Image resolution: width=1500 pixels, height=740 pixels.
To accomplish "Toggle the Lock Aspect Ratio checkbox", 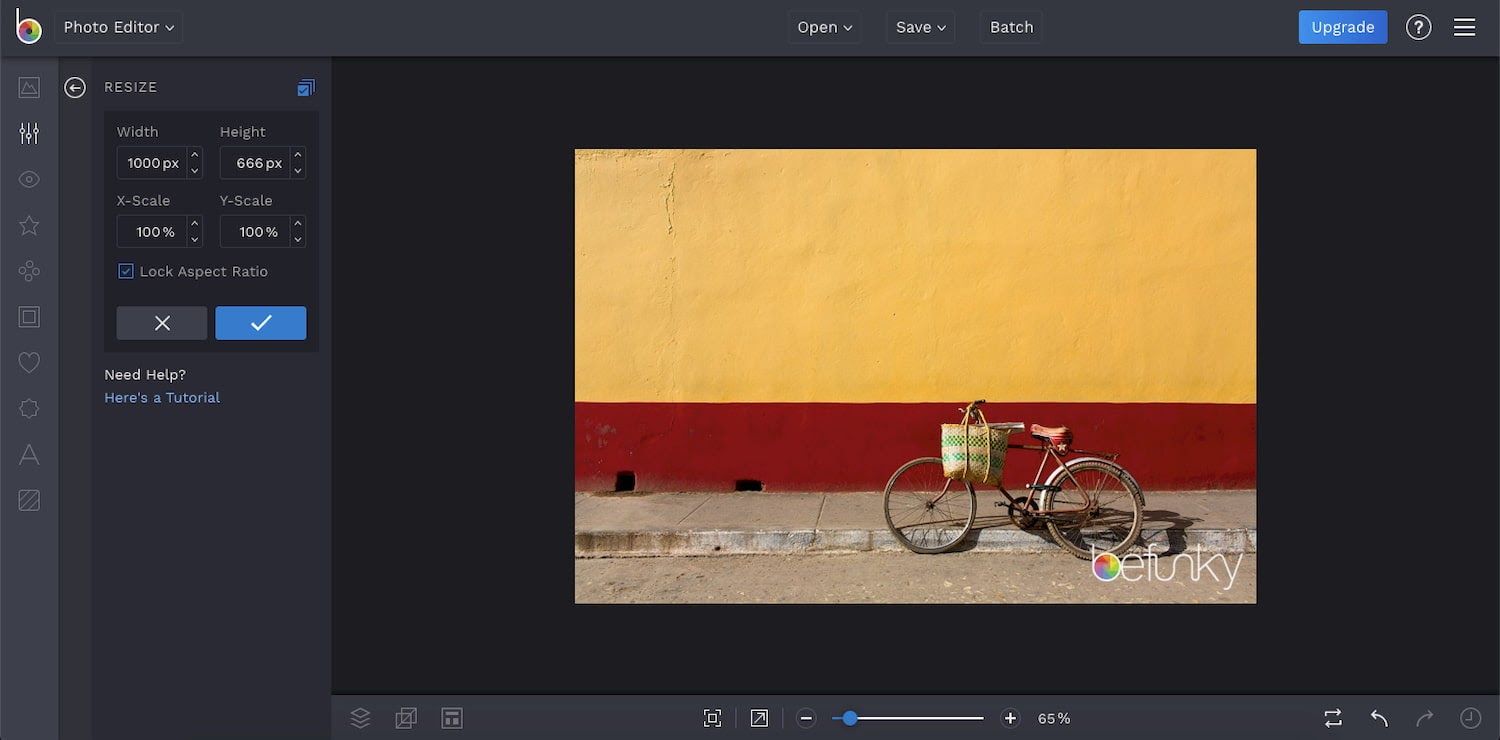I will (x=126, y=271).
